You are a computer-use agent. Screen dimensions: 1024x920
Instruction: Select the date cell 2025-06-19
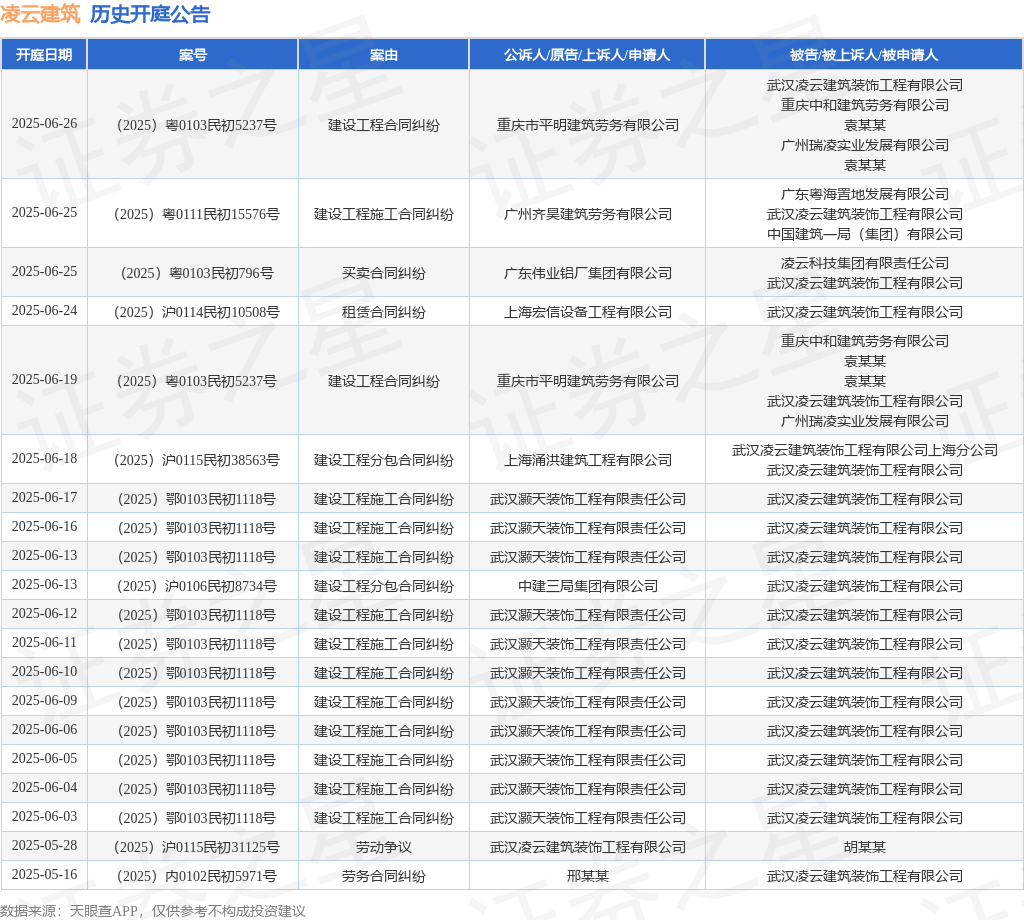44,379
